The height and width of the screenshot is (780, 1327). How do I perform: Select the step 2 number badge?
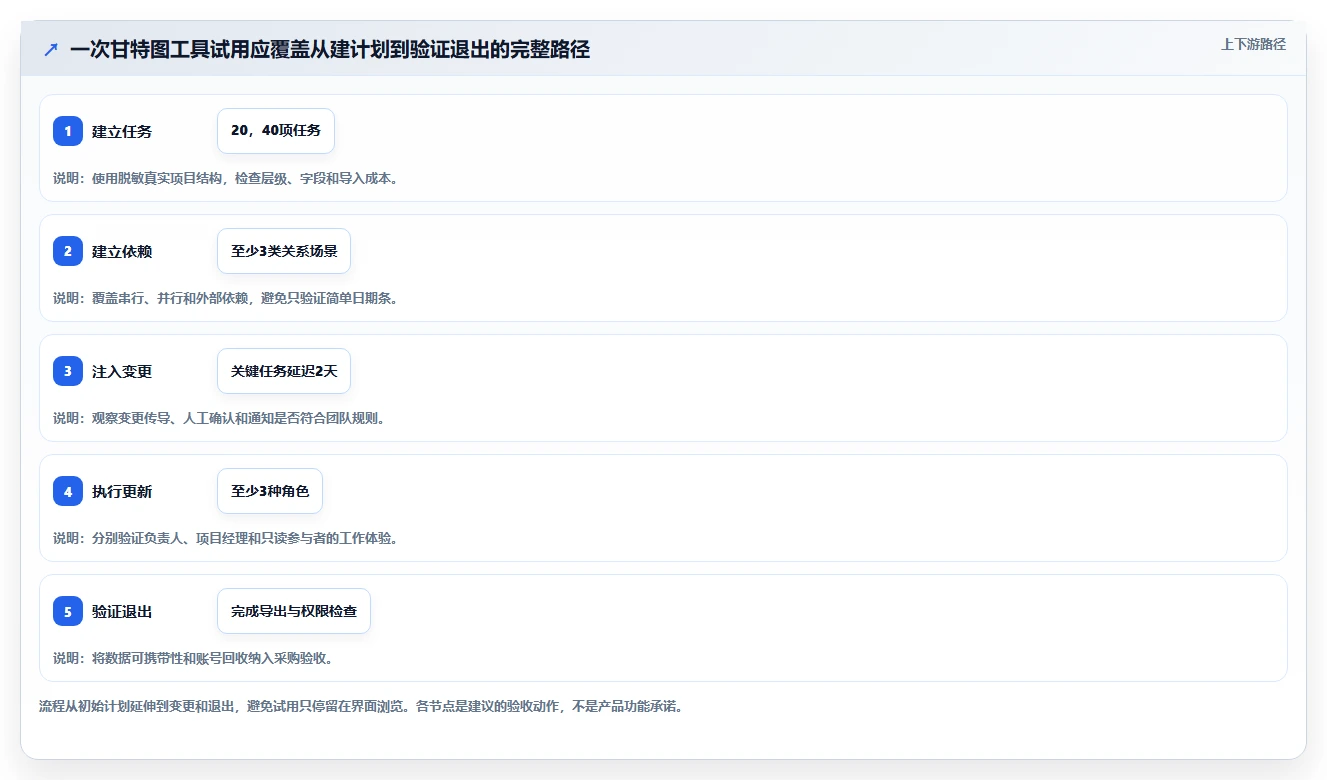[x=68, y=251]
